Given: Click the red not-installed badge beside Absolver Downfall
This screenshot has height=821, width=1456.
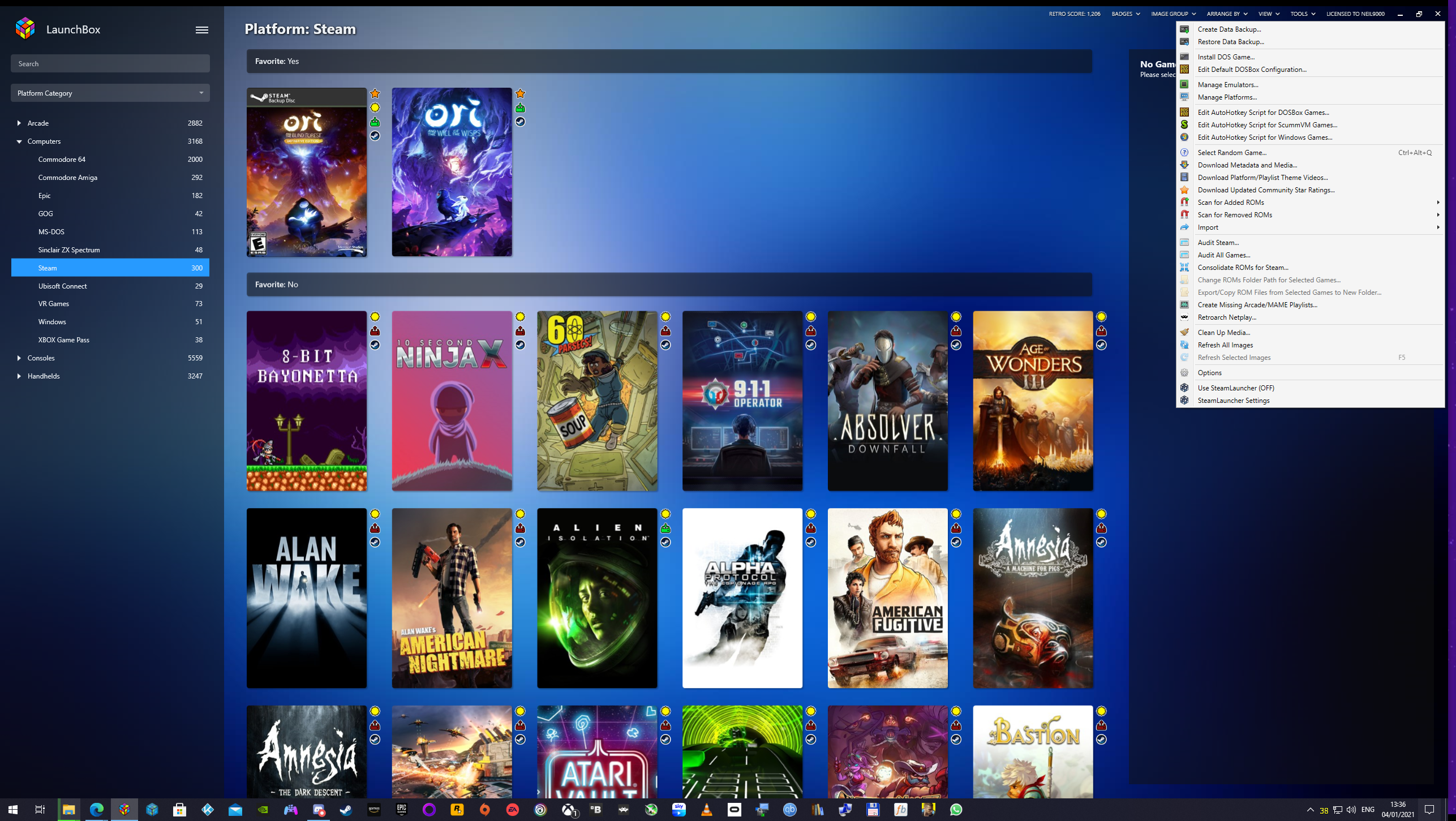Looking at the screenshot, I should click(x=956, y=330).
